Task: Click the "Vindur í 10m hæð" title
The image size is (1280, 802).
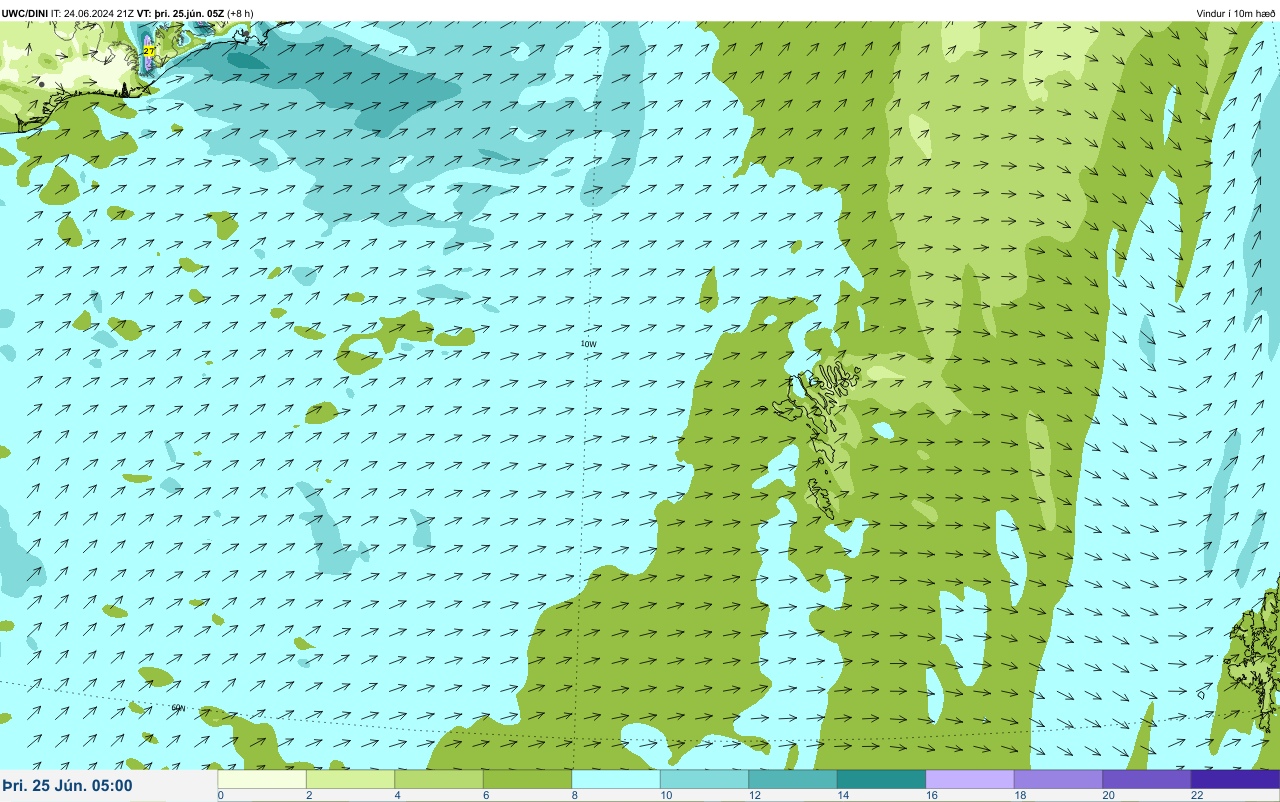Action: 1236,13
